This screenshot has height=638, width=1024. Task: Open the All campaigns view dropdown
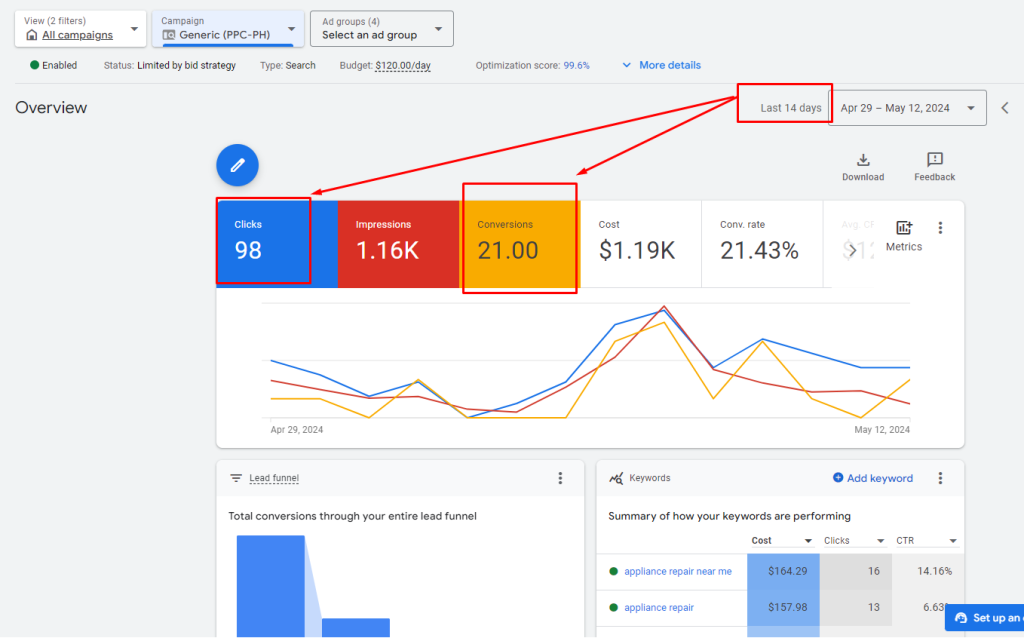click(78, 29)
